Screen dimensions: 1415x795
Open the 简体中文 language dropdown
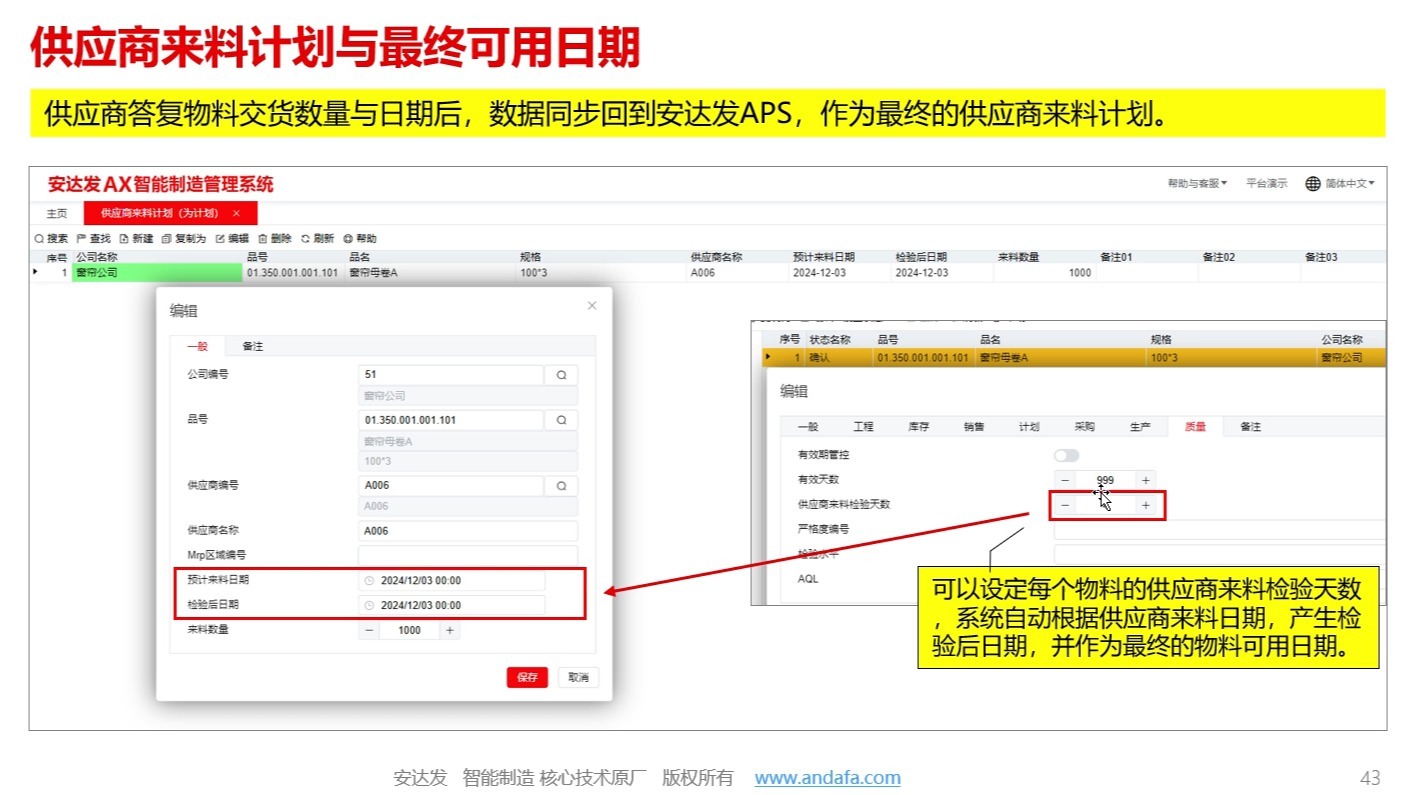(x=1350, y=183)
